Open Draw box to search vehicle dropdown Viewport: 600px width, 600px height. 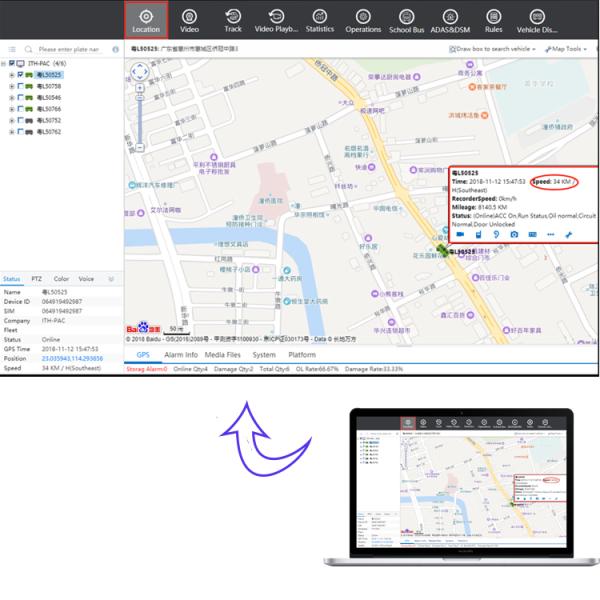pyautogui.click(x=490, y=48)
